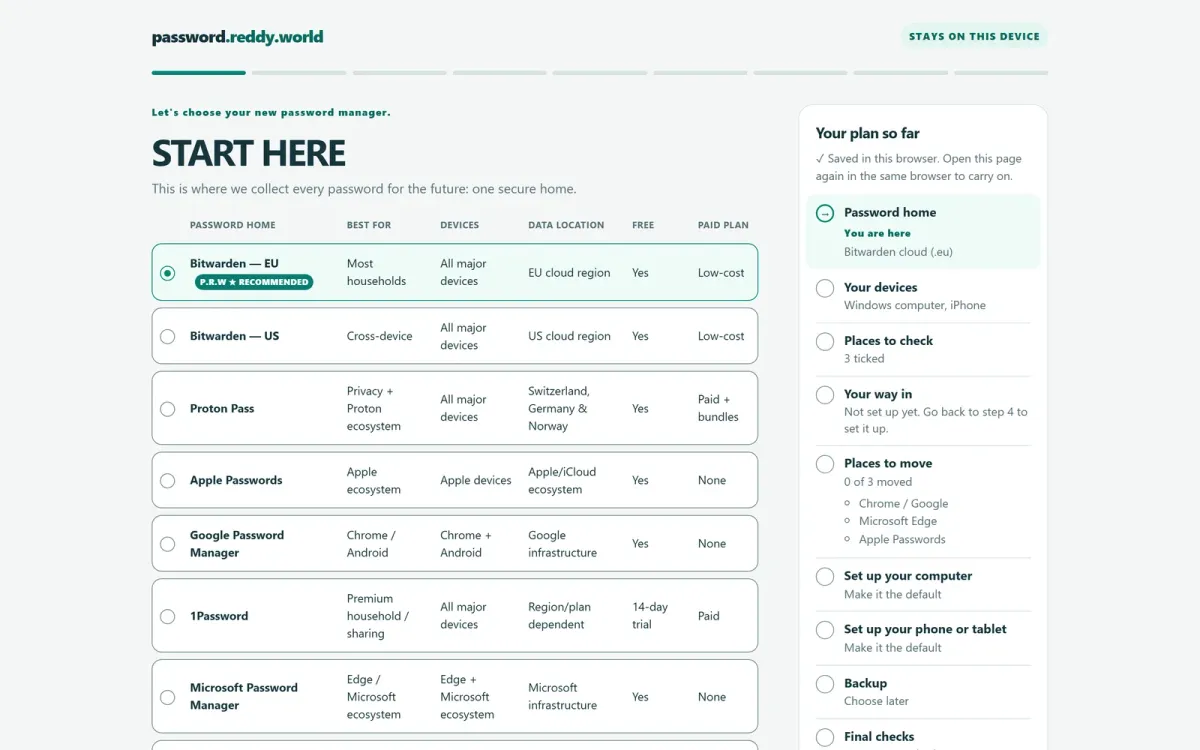This screenshot has width=1200, height=750.
Task: Pick the Microsoft Password Manager radio button
Action: click(167, 697)
